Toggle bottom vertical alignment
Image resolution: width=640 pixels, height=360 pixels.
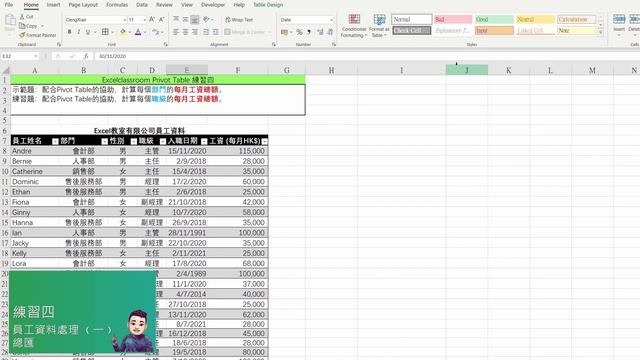pos(195,19)
